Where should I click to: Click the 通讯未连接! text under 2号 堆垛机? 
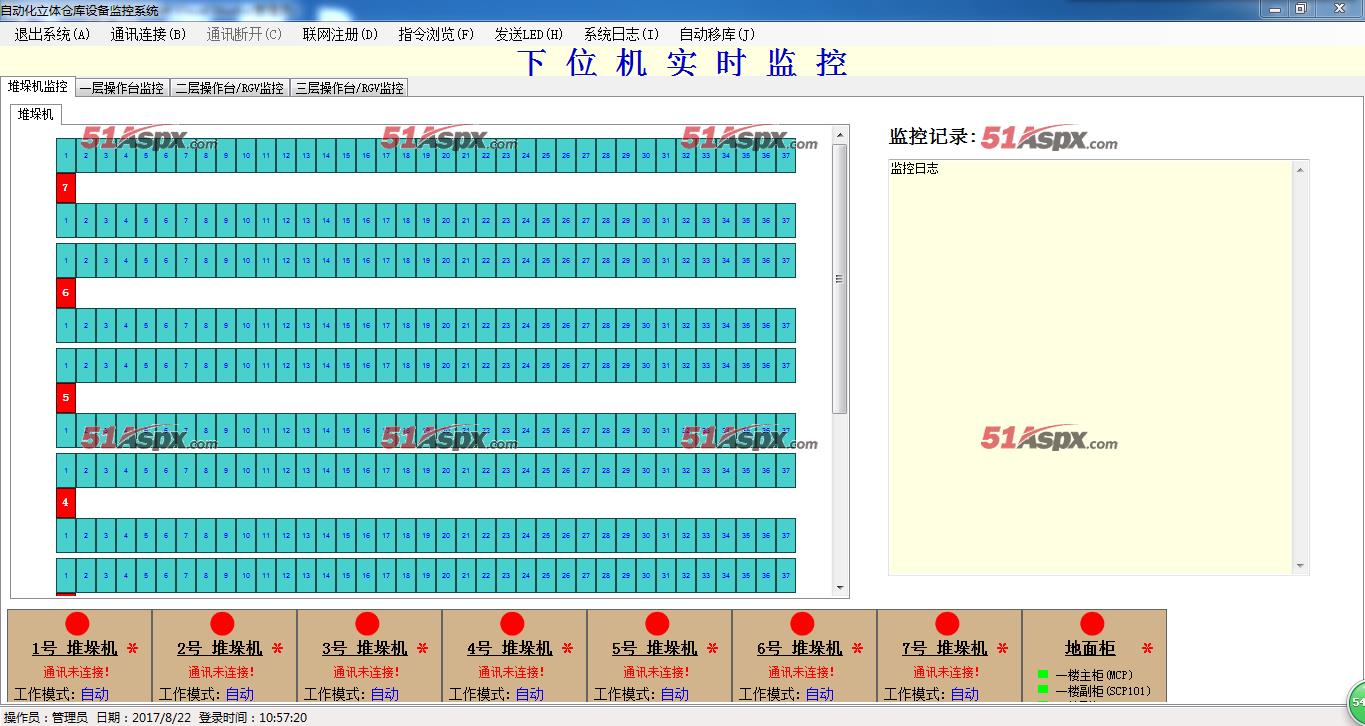click(x=222, y=672)
